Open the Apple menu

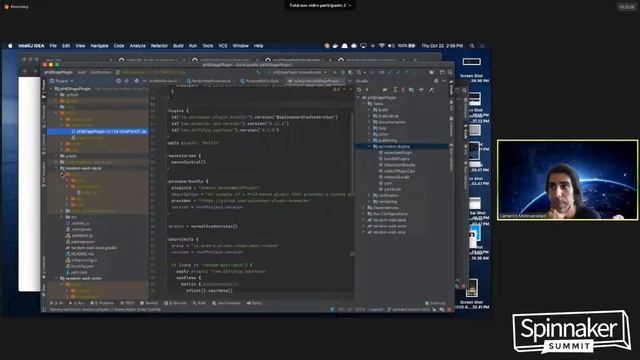[10, 46]
